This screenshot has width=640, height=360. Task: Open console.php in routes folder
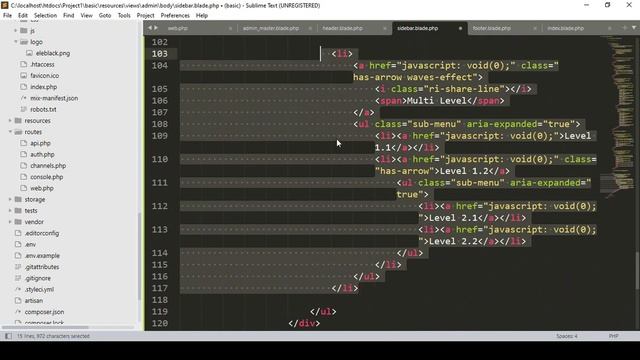click(x=47, y=177)
